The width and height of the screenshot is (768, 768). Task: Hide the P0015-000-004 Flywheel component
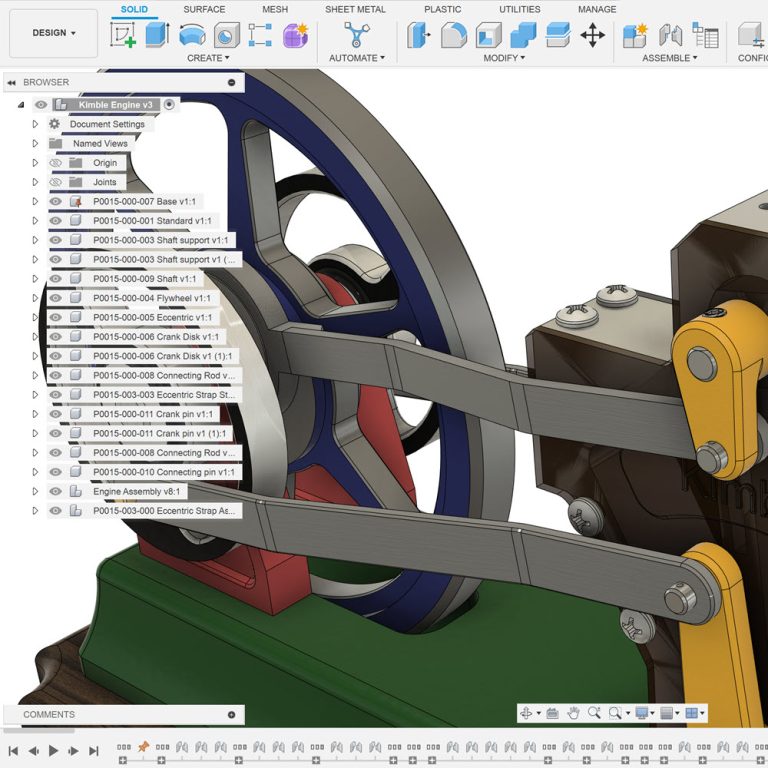tap(56, 298)
